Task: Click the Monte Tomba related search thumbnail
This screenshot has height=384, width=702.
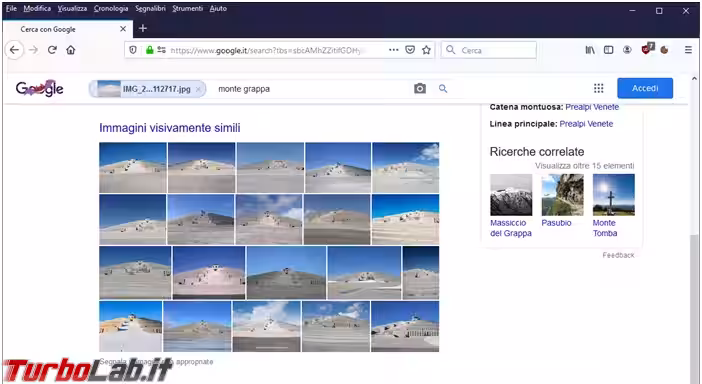Action: [613, 195]
